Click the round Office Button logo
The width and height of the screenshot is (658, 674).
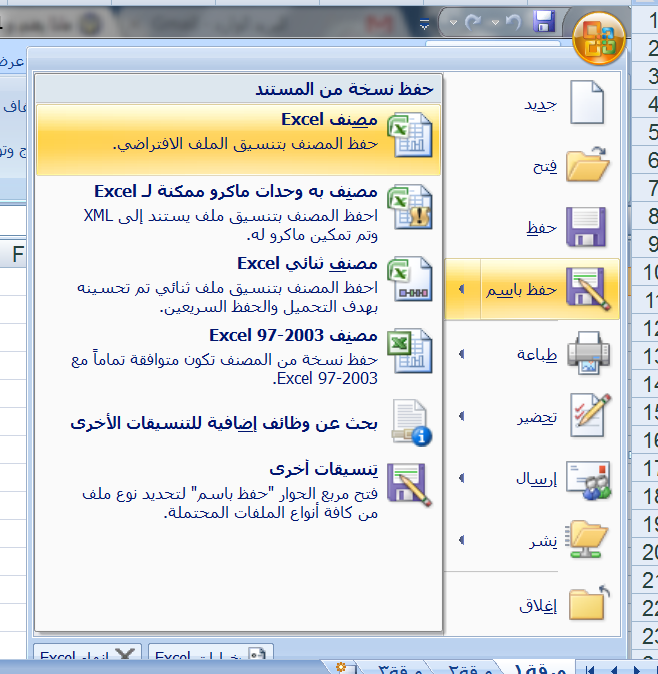599,39
